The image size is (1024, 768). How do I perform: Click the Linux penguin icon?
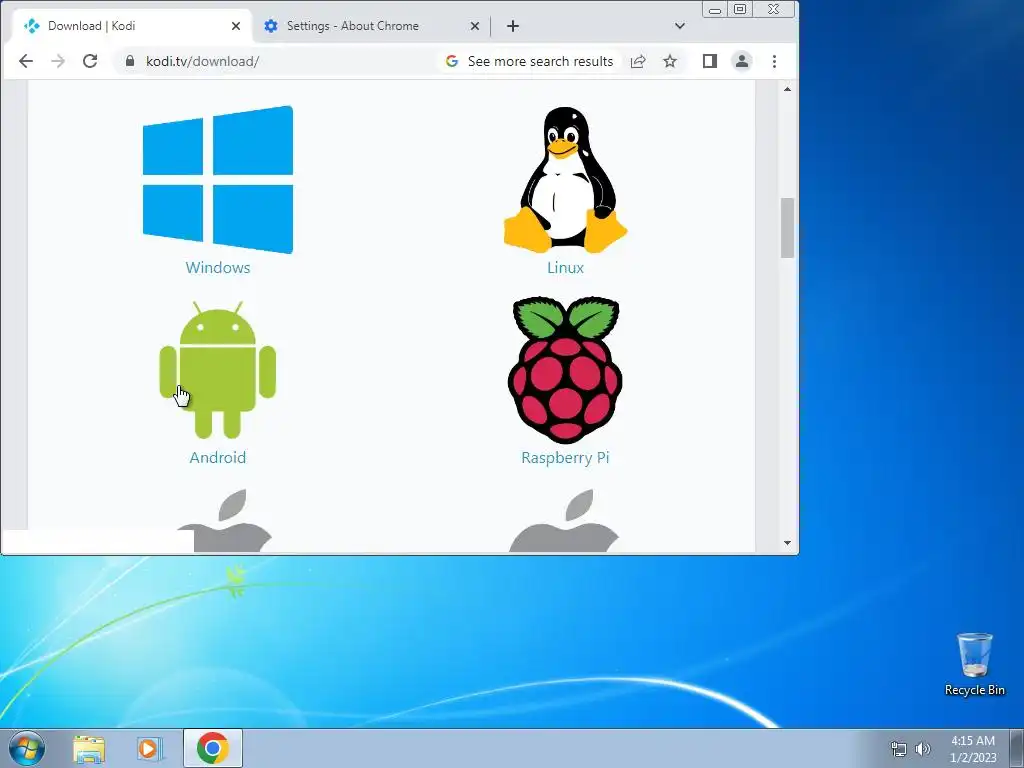(x=565, y=180)
